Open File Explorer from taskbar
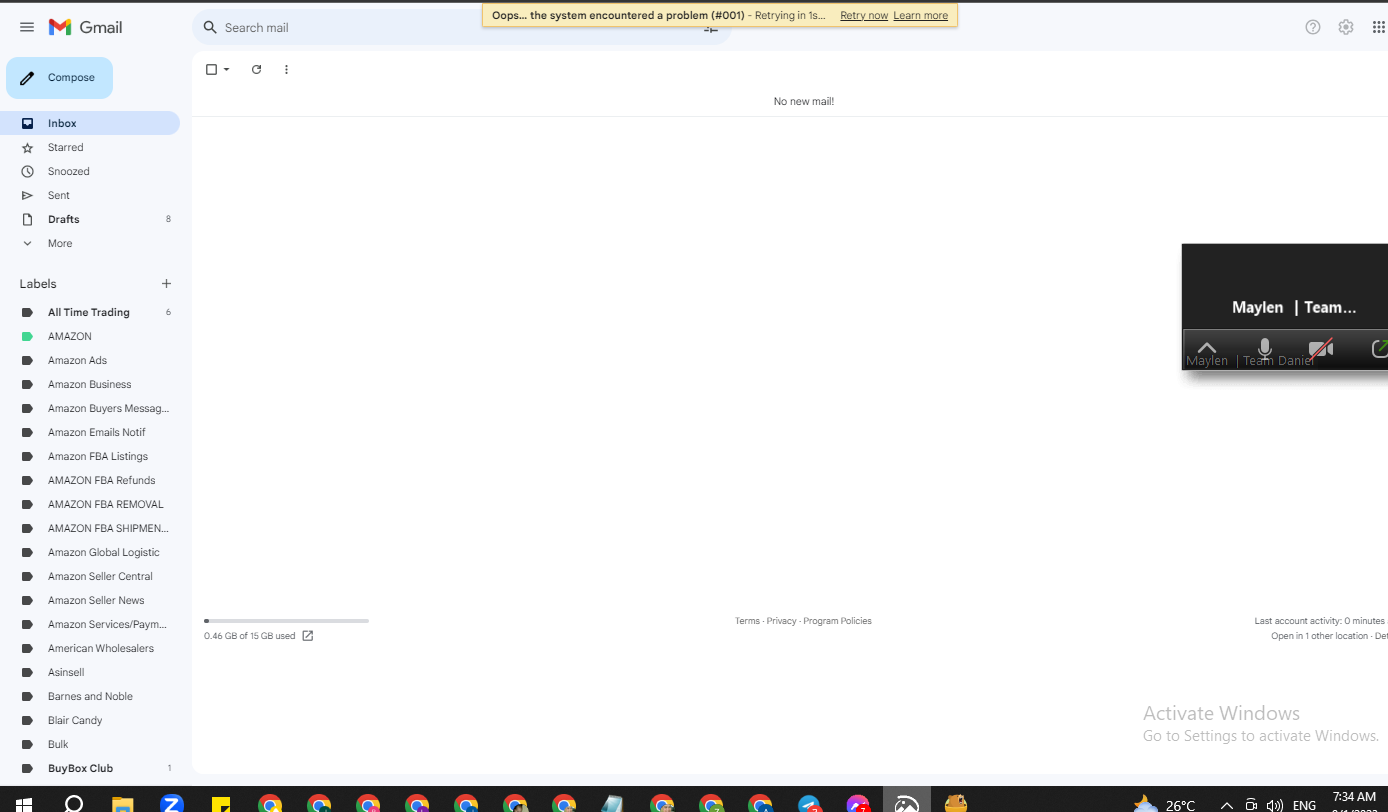 point(122,803)
